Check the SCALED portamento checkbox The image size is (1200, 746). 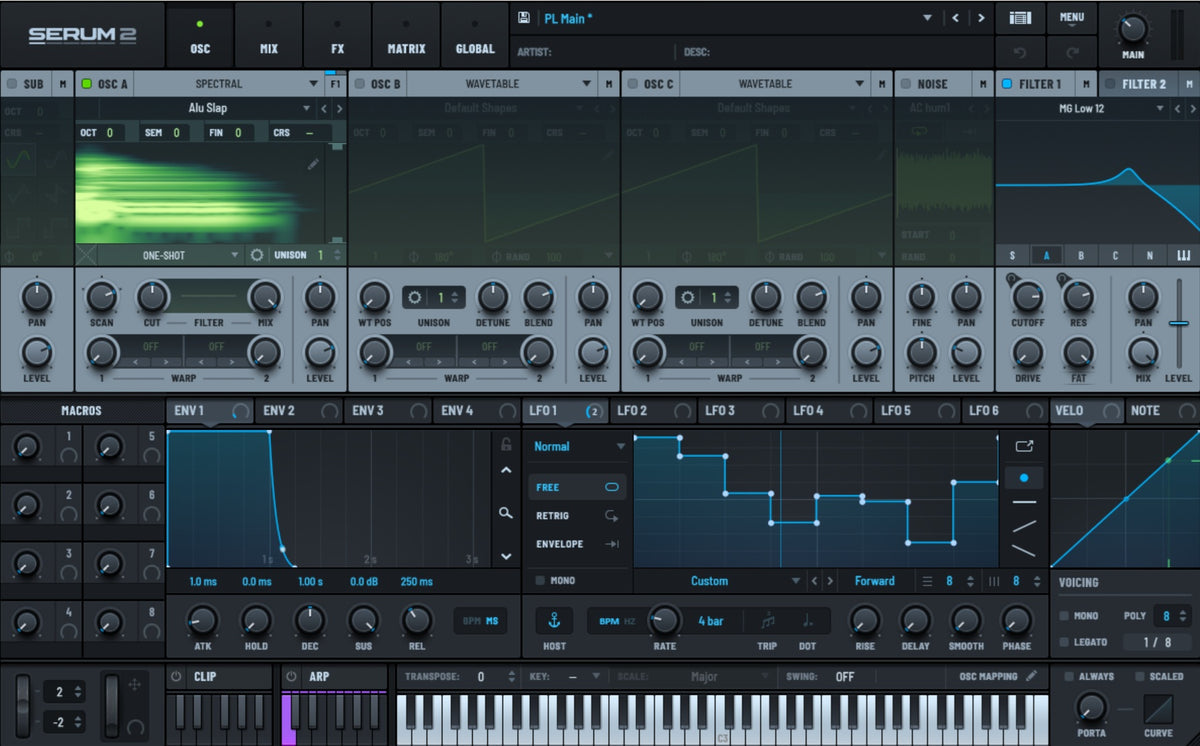pos(1139,676)
